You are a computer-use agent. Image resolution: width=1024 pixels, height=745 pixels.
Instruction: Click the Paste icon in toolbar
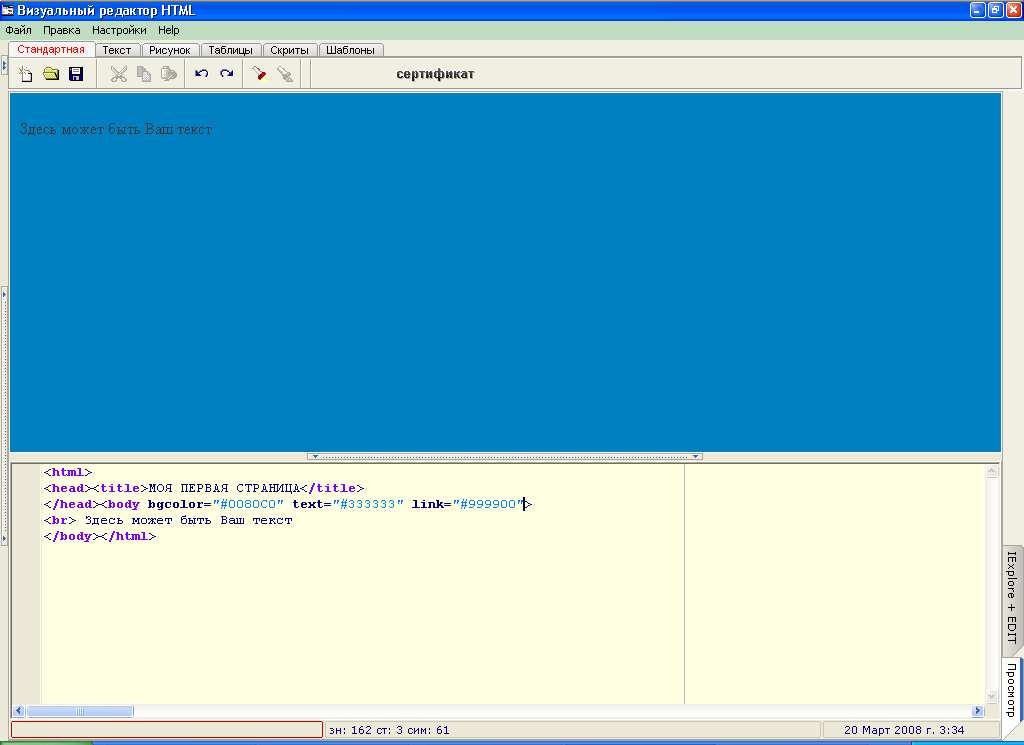tap(169, 74)
